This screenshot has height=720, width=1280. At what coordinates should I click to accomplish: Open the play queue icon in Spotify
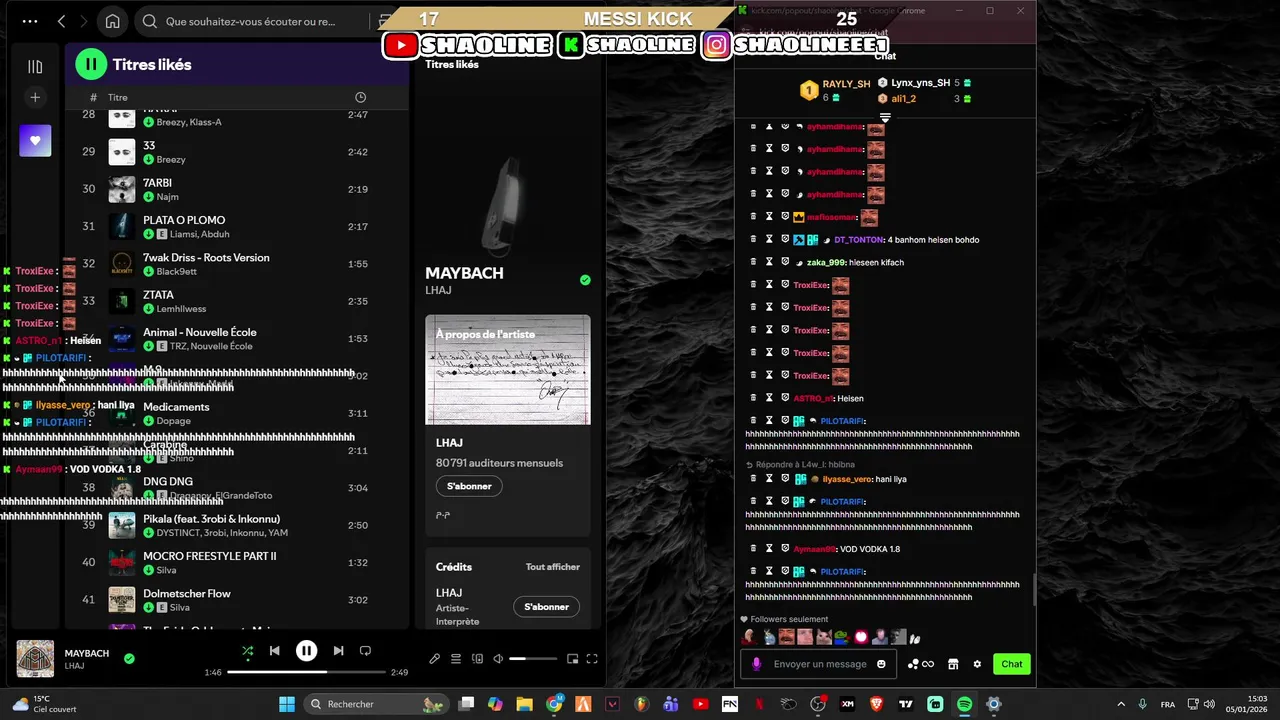(456, 659)
